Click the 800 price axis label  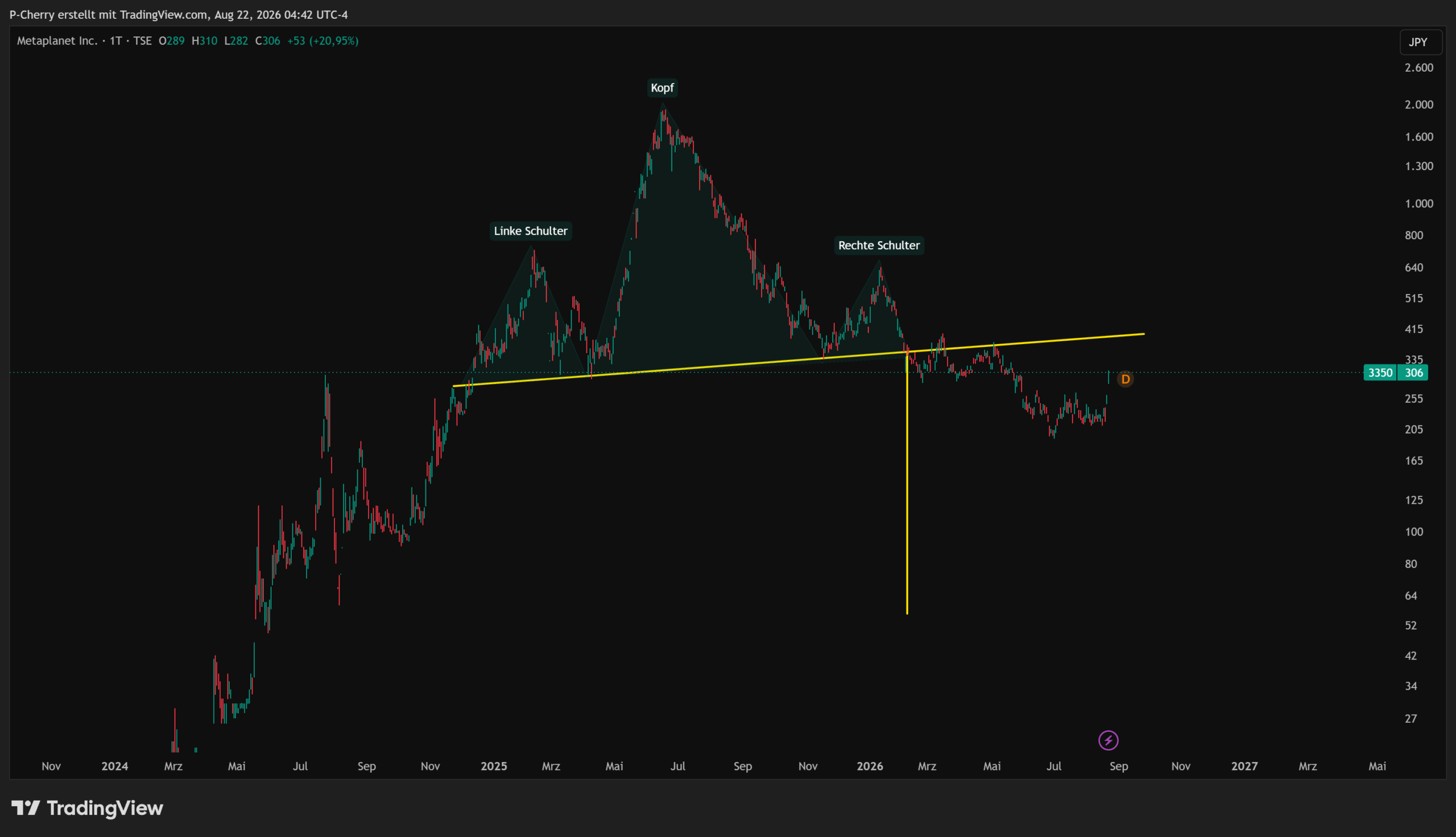[1413, 235]
